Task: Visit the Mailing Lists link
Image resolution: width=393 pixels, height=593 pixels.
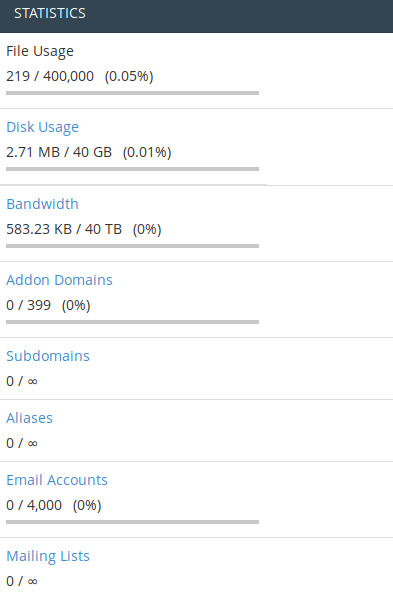Action: coord(48,556)
